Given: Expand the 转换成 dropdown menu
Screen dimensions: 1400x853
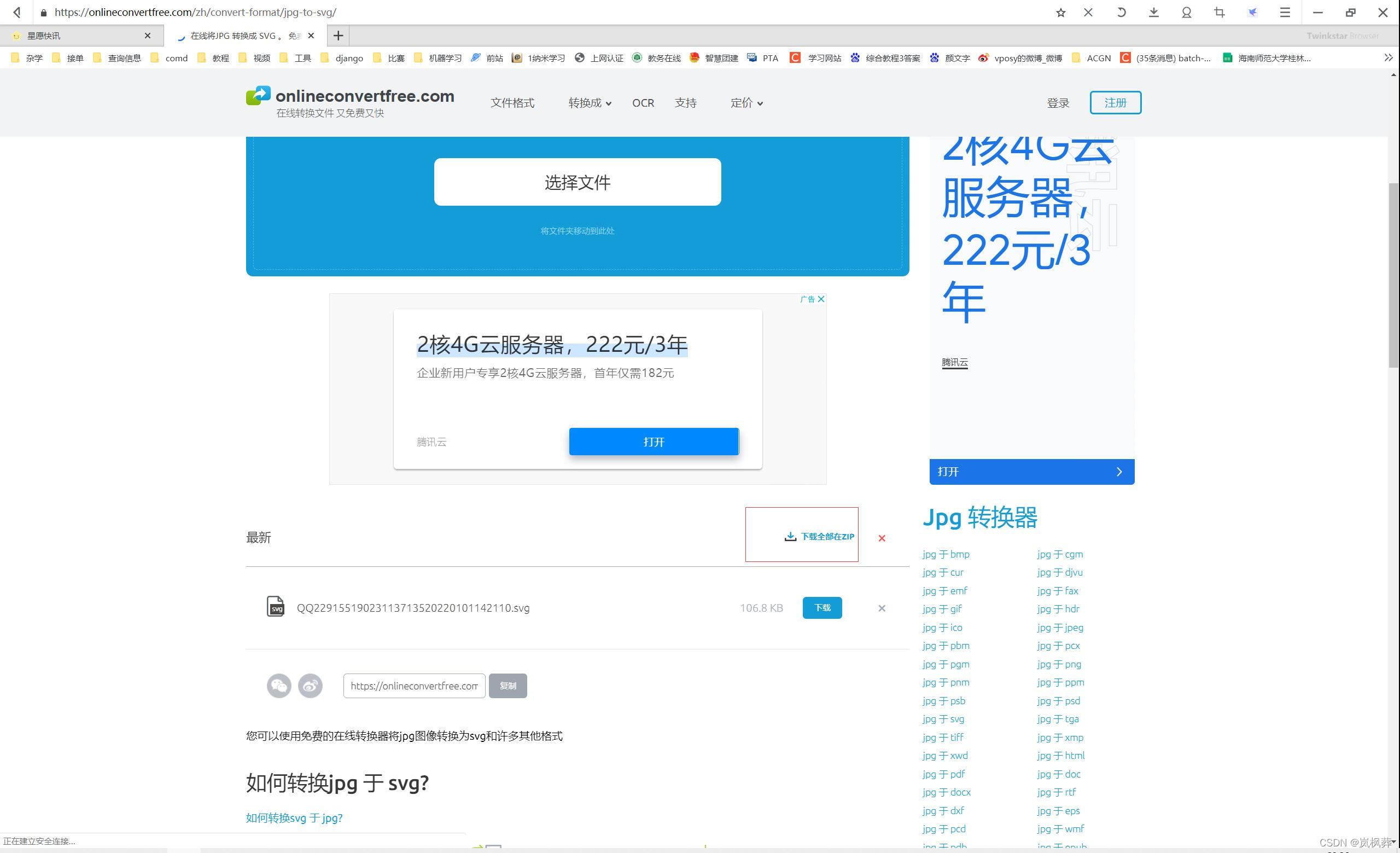Looking at the screenshot, I should [x=590, y=103].
